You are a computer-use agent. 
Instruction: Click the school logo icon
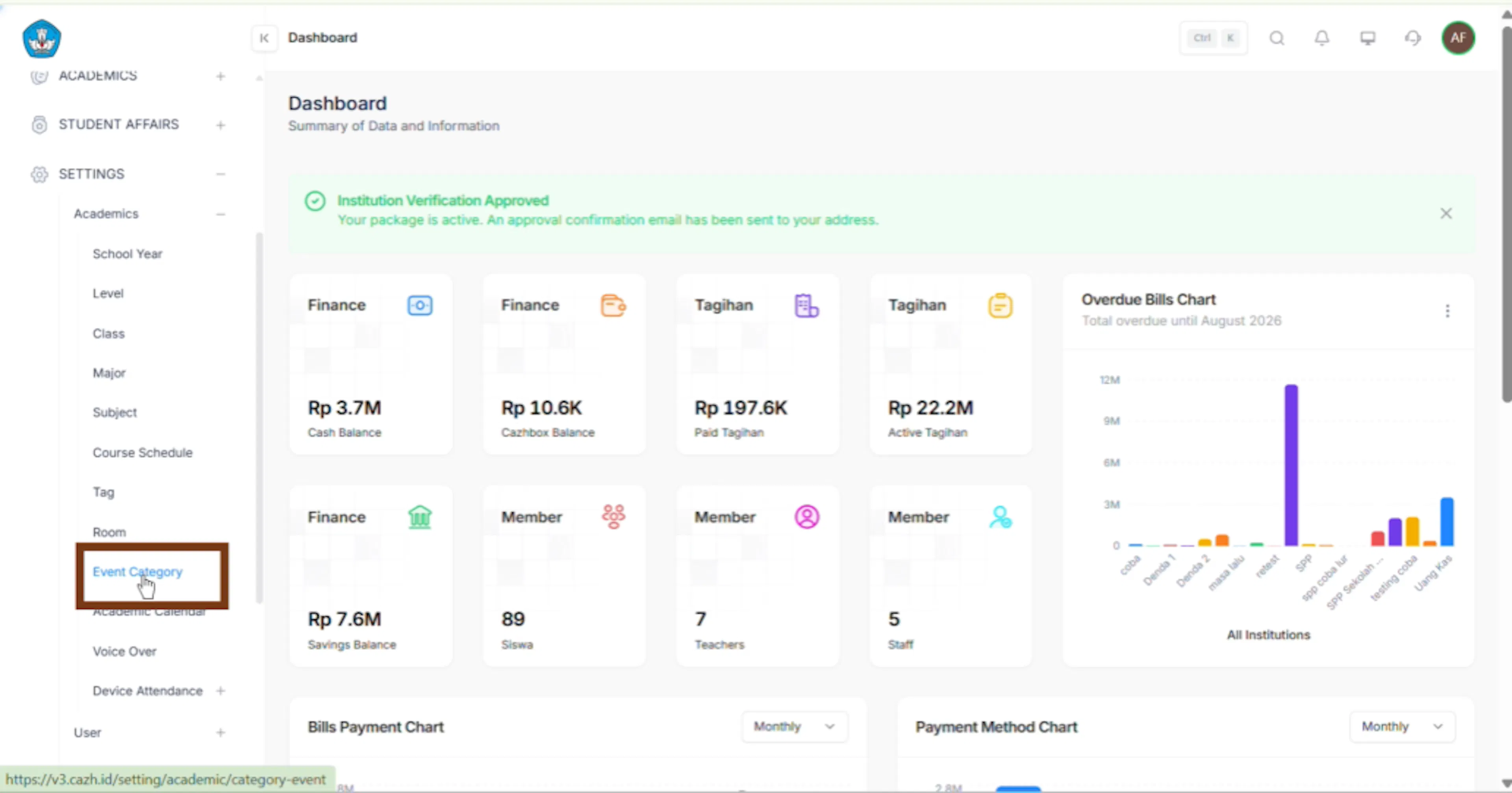(x=42, y=39)
